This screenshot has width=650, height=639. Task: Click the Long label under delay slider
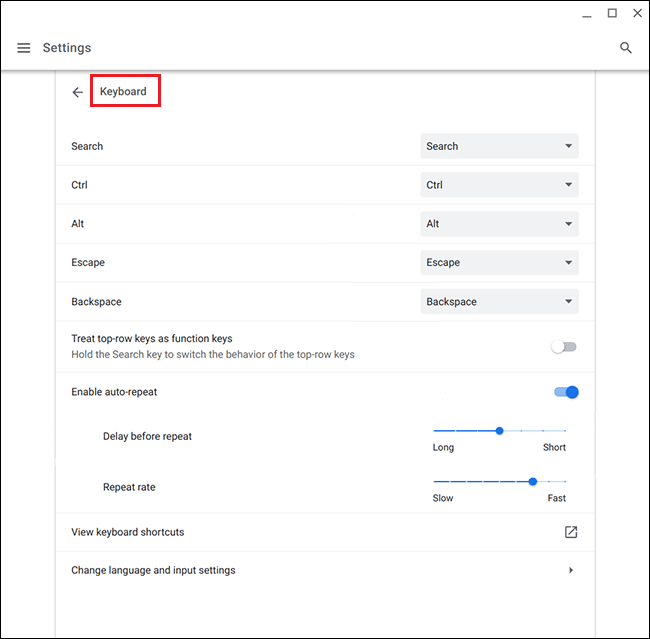click(x=443, y=447)
